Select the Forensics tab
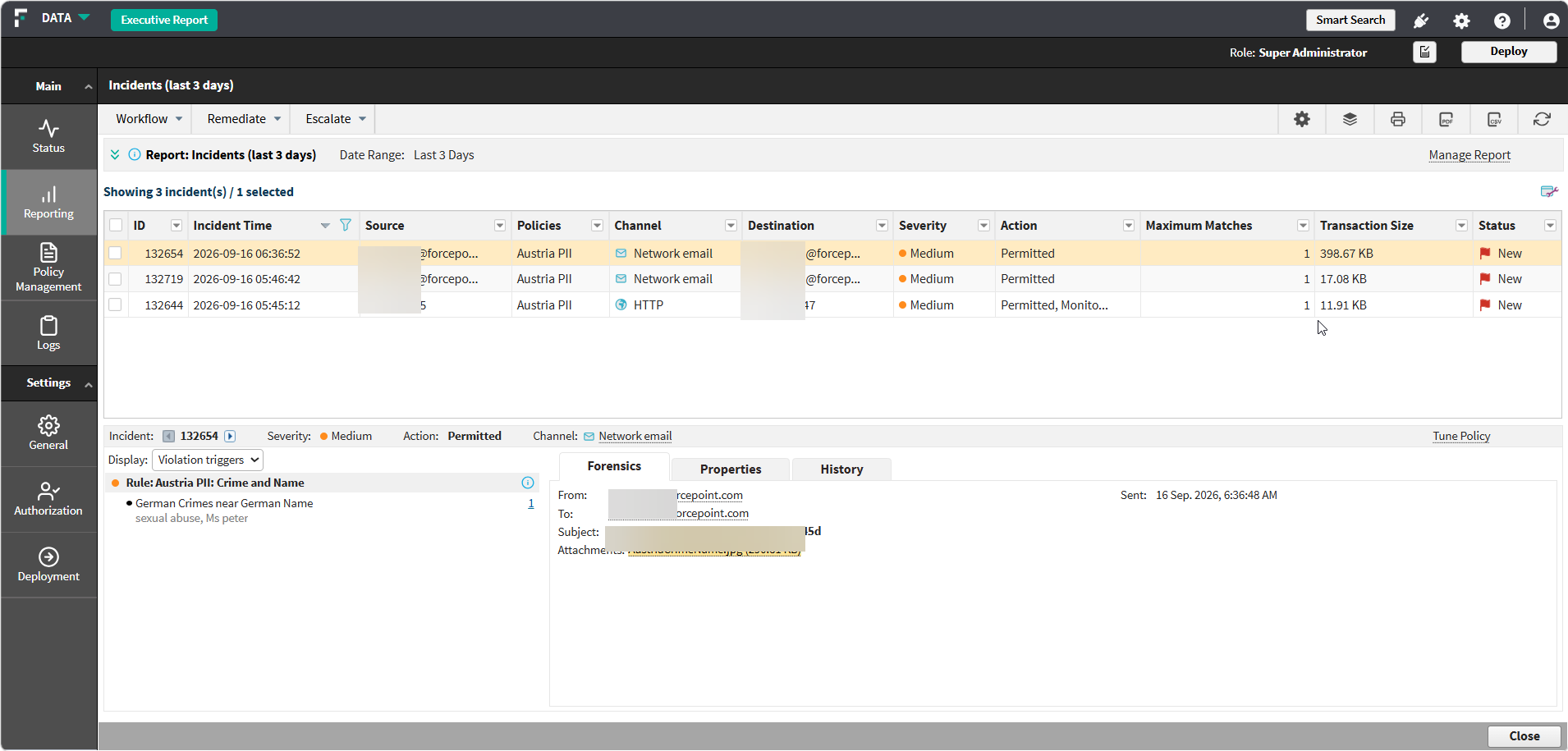 (614, 466)
